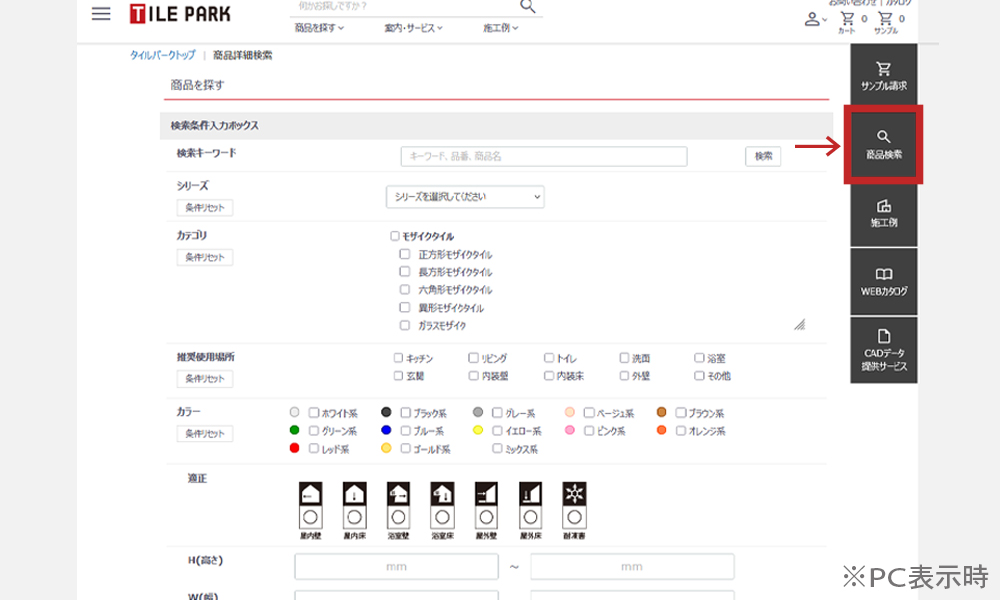This screenshot has height=600, width=1000.
Task: Open the 施工例 header menu
Action: (501, 28)
